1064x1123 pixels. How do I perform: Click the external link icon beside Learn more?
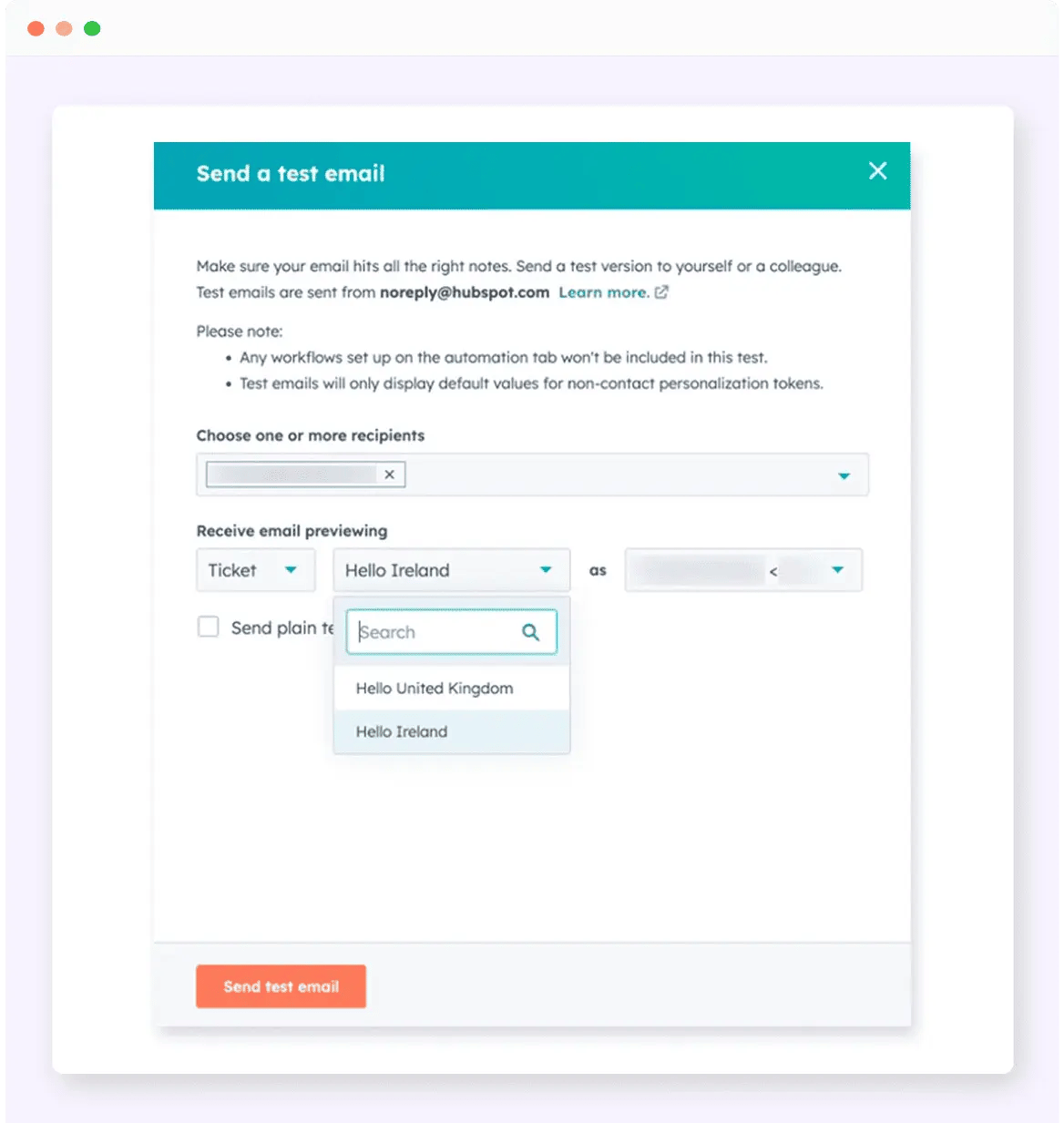pos(661,292)
